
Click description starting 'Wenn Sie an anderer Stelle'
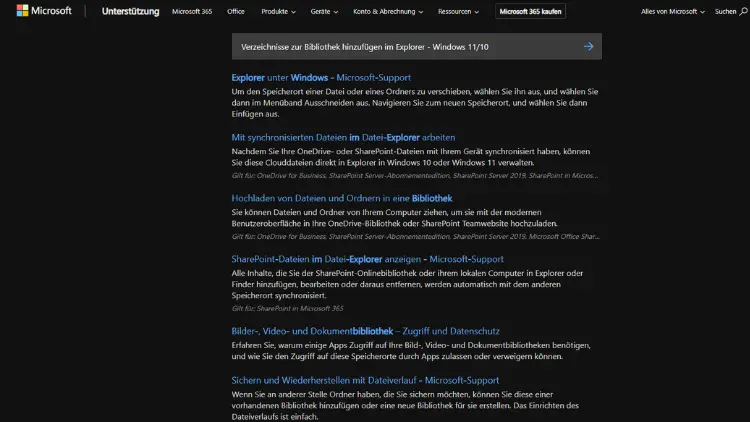click(405, 405)
